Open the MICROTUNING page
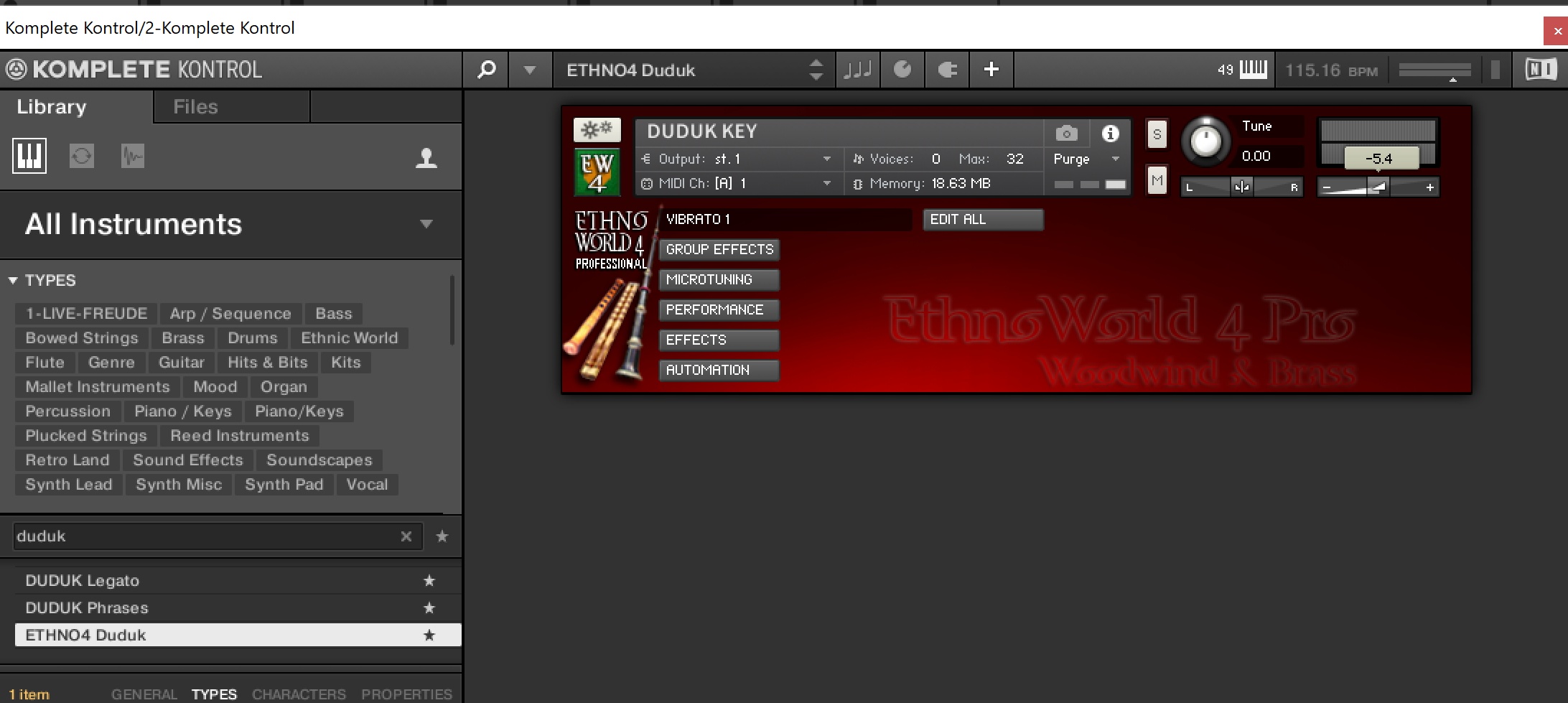 click(x=719, y=279)
